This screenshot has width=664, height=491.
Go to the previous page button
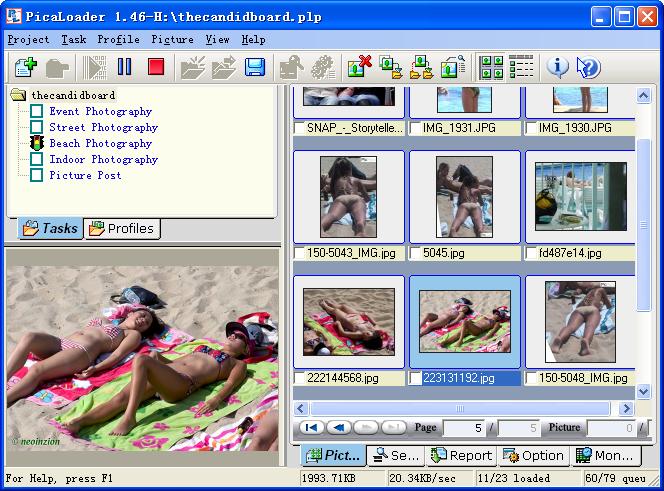pyautogui.click(x=338, y=428)
